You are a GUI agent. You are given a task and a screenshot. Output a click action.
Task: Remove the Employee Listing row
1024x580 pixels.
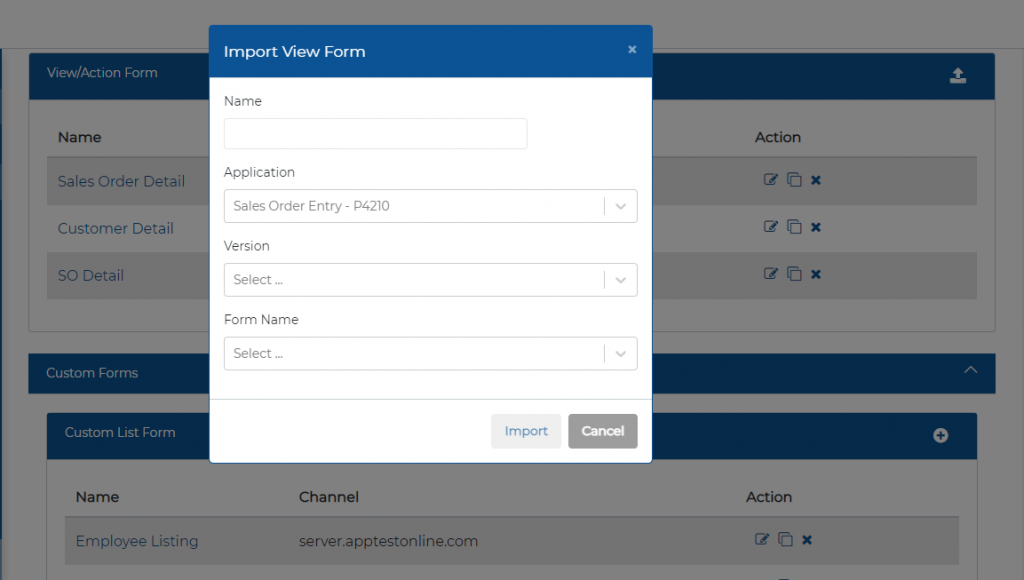pyautogui.click(x=807, y=540)
